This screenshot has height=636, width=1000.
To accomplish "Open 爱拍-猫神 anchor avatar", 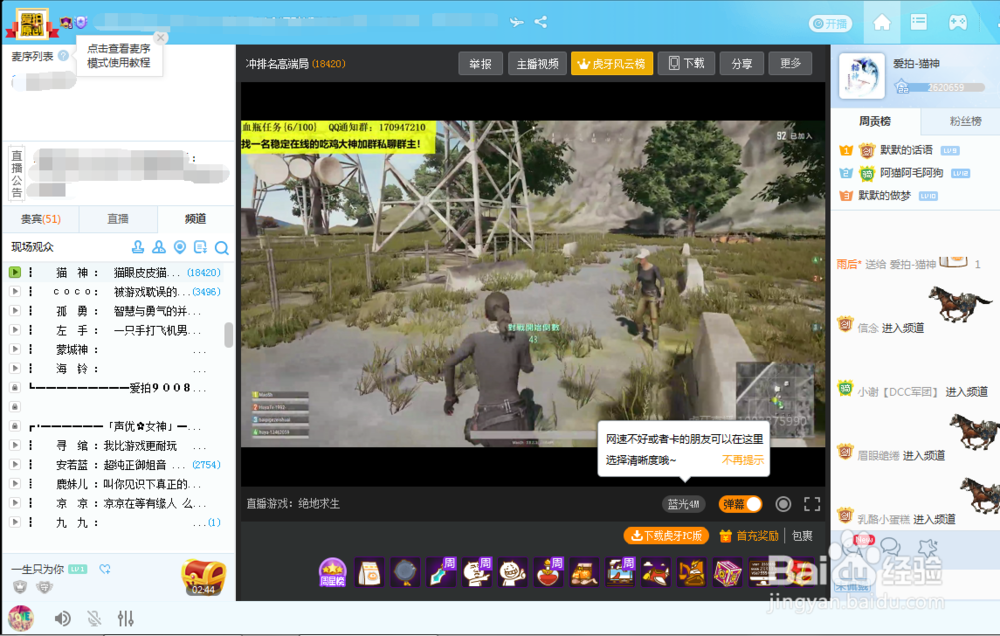I will (x=862, y=76).
